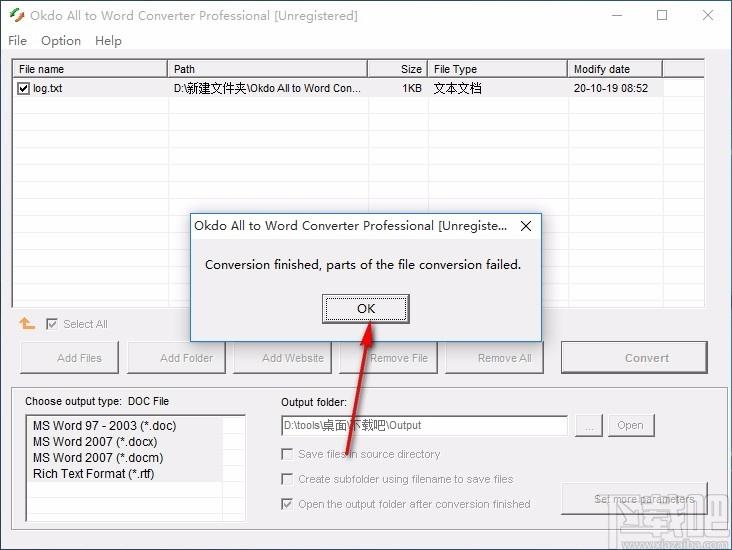Click the Okdo app icon in title bar
Image resolution: width=732 pixels, height=550 pixels.
pyautogui.click(x=17, y=15)
